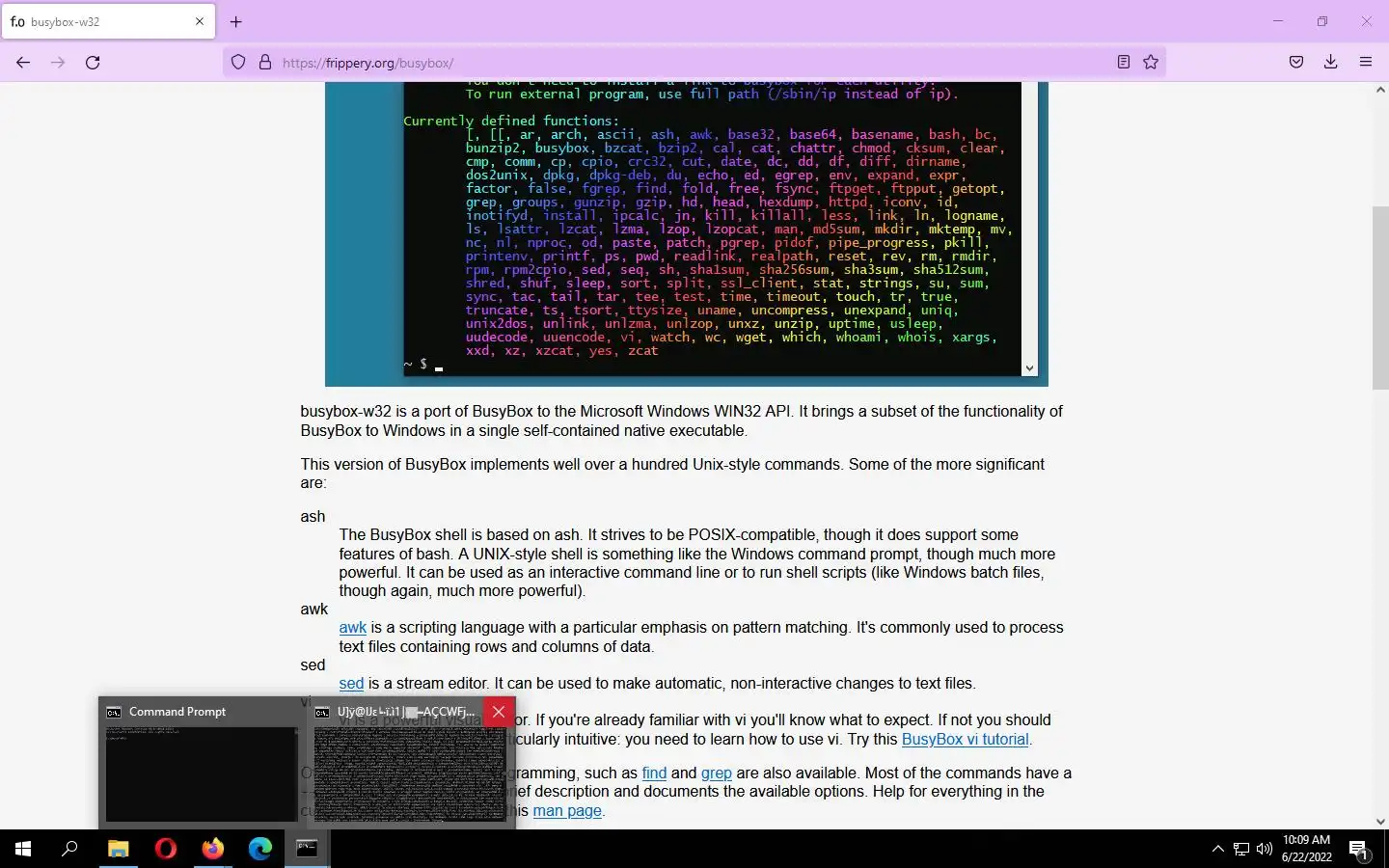Open File Explorer from taskbar
1389x868 pixels.
[118, 849]
